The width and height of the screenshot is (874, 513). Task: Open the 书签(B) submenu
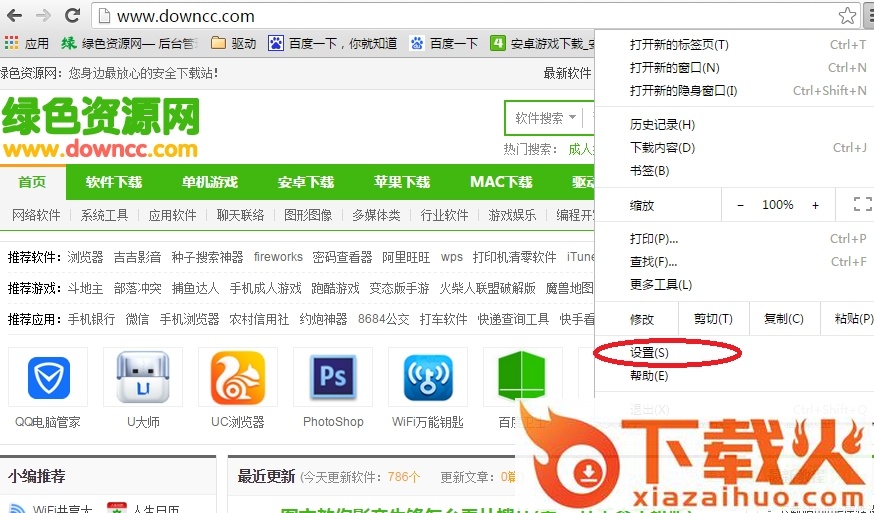coord(734,171)
